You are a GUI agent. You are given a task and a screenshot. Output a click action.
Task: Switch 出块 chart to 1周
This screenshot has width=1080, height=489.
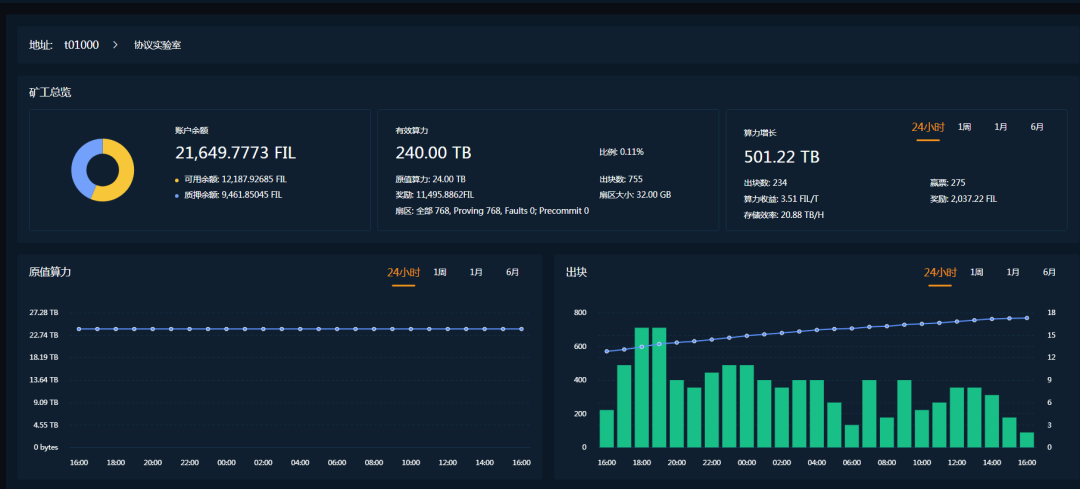tap(977, 273)
